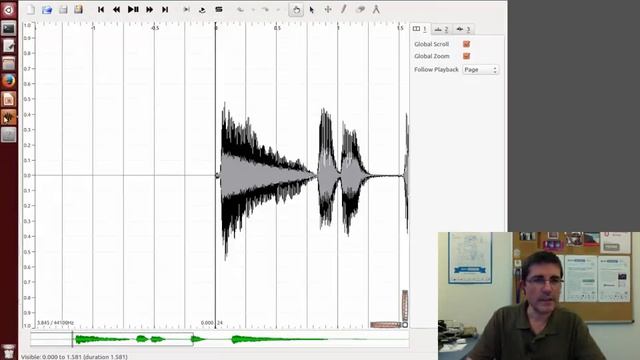
Task: Open Files manager from the launcher
Action: [x=9, y=64]
